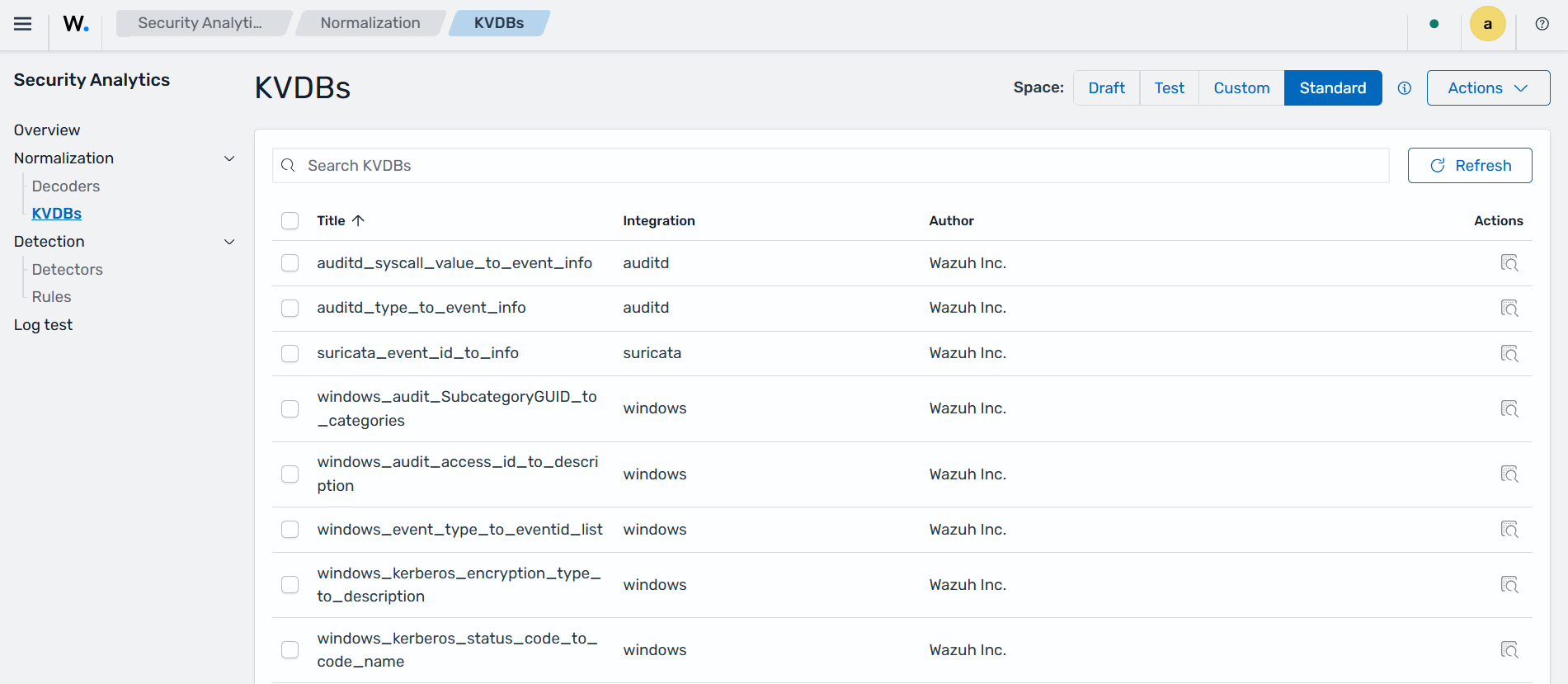The height and width of the screenshot is (684, 1568).
Task: Switch to the Test space
Action: point(1169,88)
